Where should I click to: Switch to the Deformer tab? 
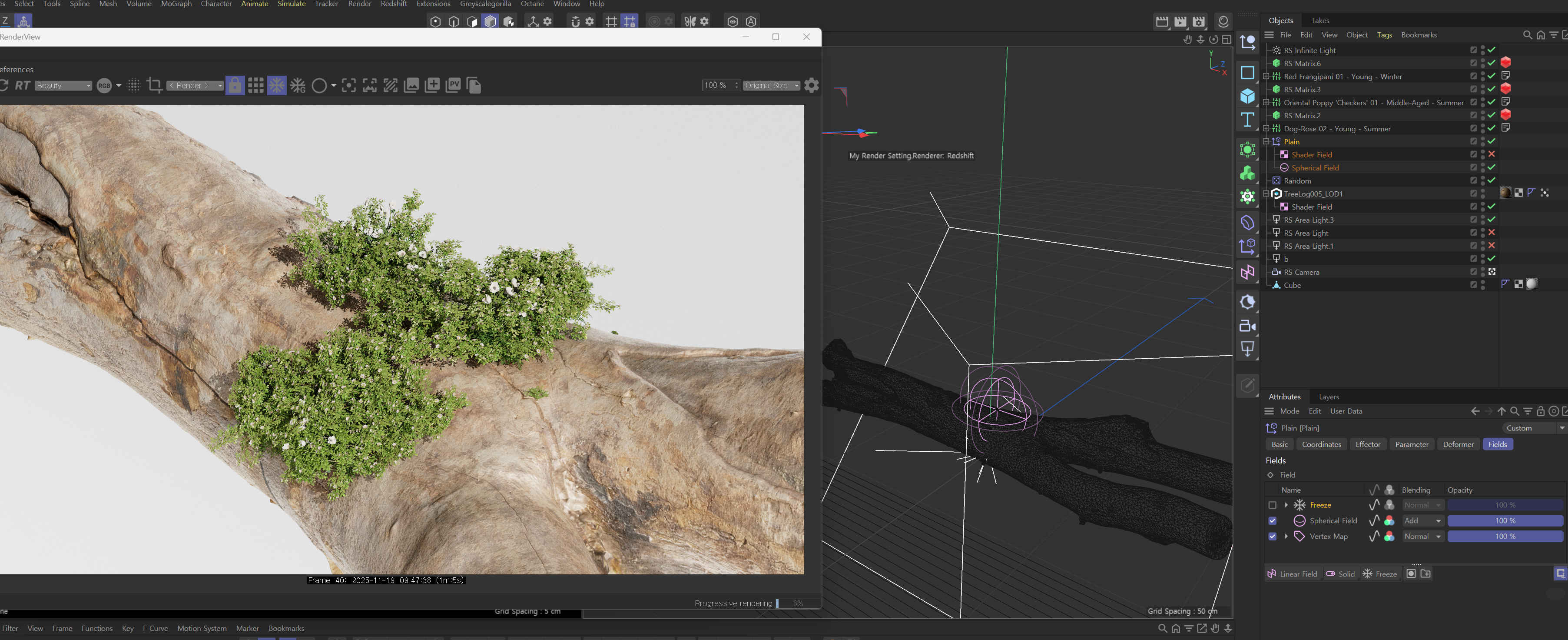pyautogui.click(x=1458, y=444)
